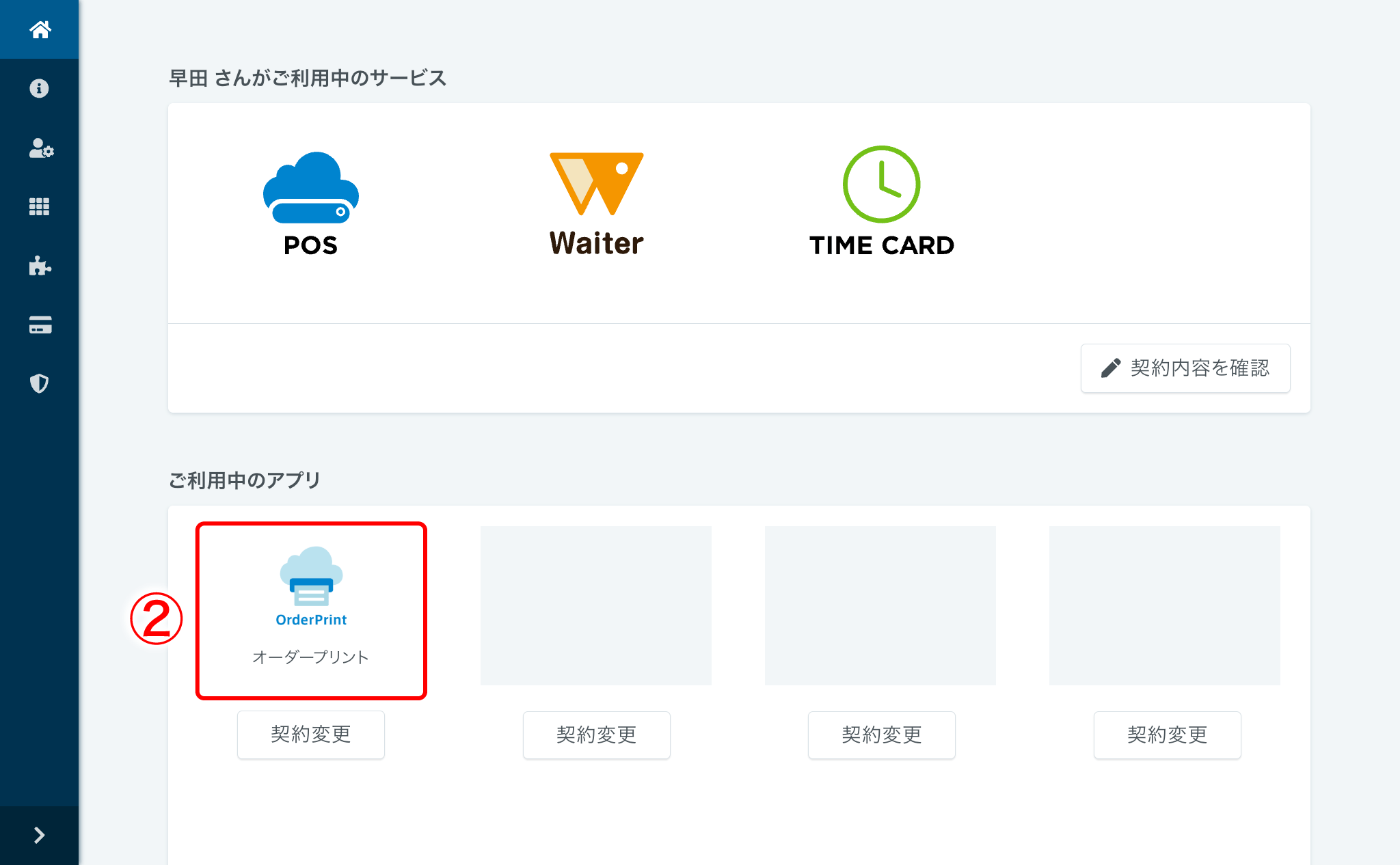Open the TIME CARD service
1400x865 pixels.
pos(881,202)
